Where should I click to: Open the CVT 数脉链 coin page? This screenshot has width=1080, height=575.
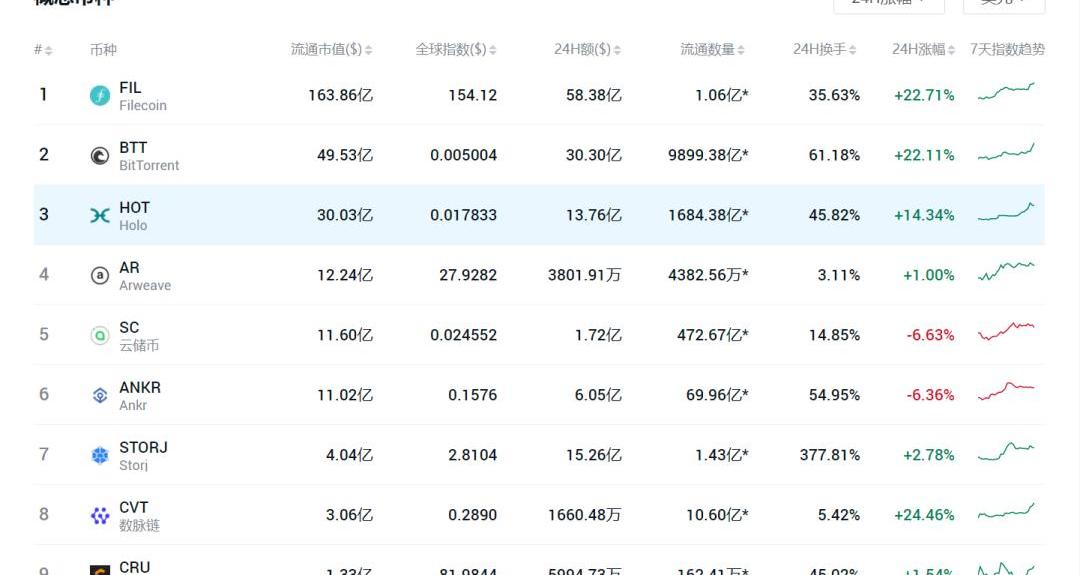pyautogui.click(x=139, y=516)
